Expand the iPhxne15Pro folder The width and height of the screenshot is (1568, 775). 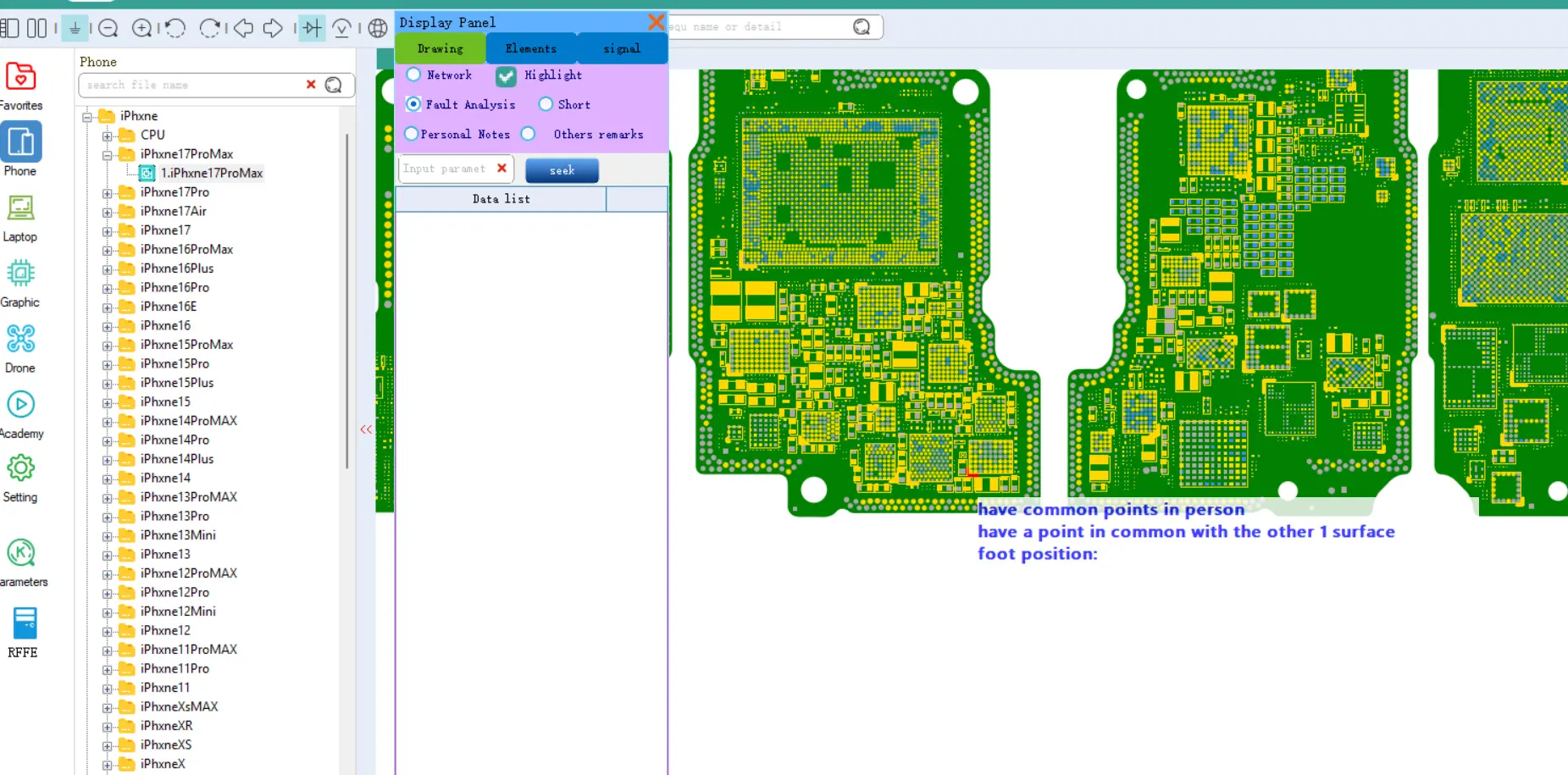(x=108, y=364)
